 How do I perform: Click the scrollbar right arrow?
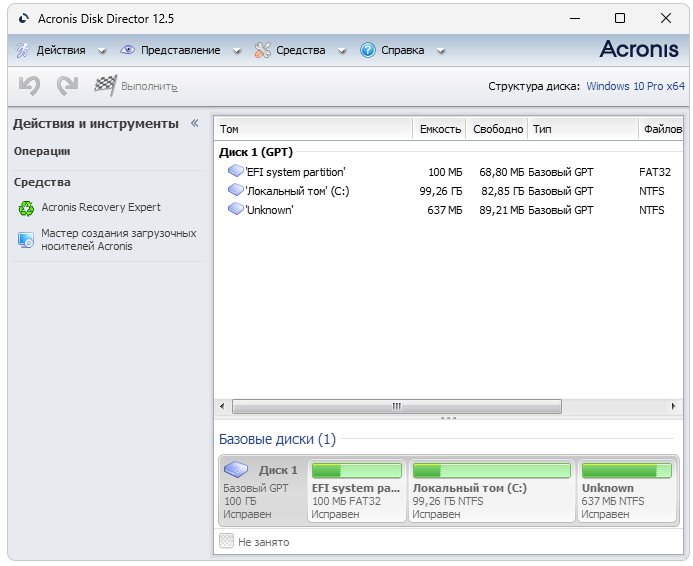[674, 406]
